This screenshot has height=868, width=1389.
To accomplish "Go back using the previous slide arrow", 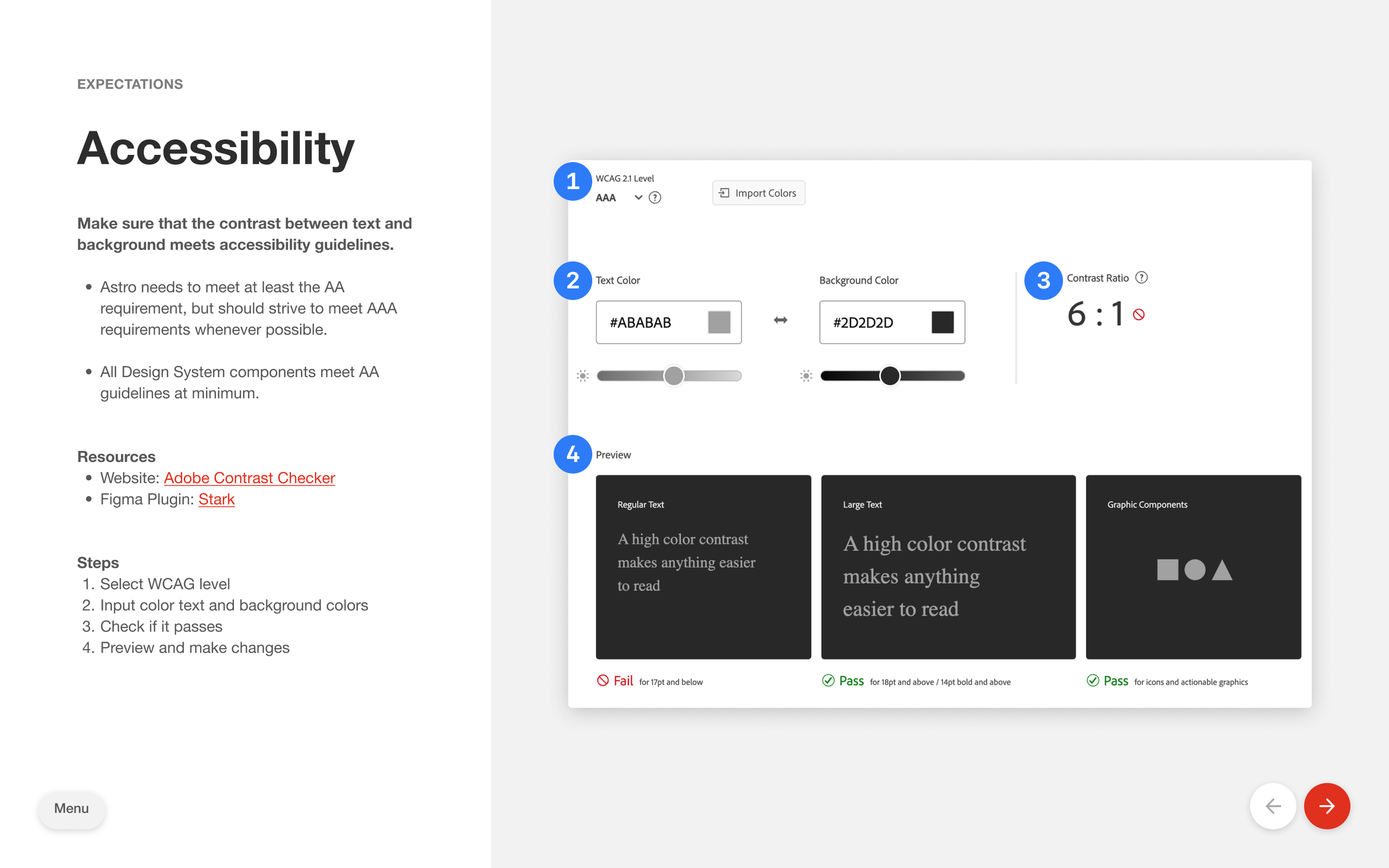I will click(1273, 806).
